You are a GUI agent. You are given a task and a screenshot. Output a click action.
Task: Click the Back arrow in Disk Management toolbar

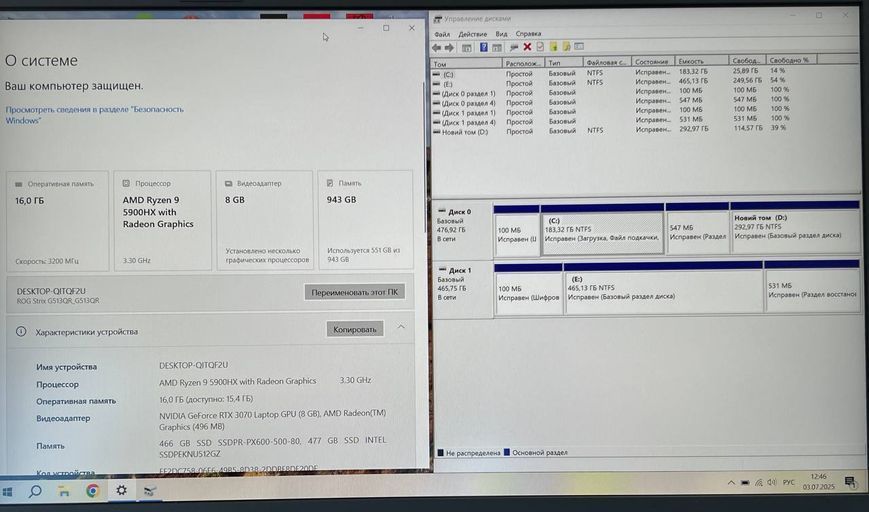click(x=437, y=48)
